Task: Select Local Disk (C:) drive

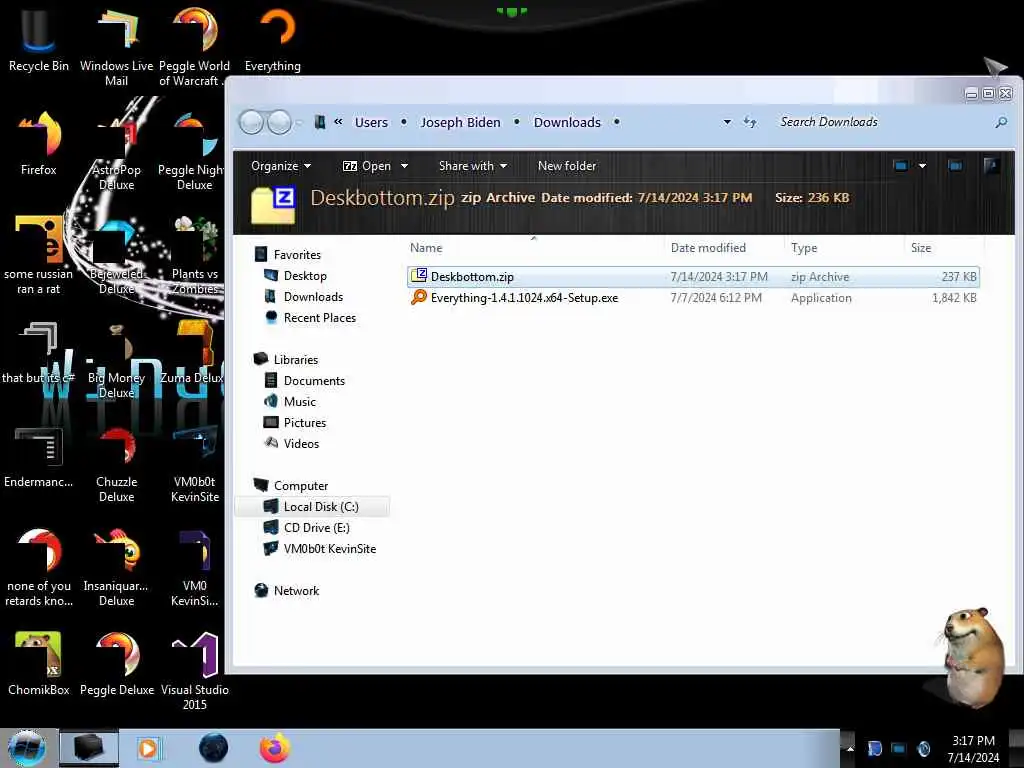Action: (312, 507)
